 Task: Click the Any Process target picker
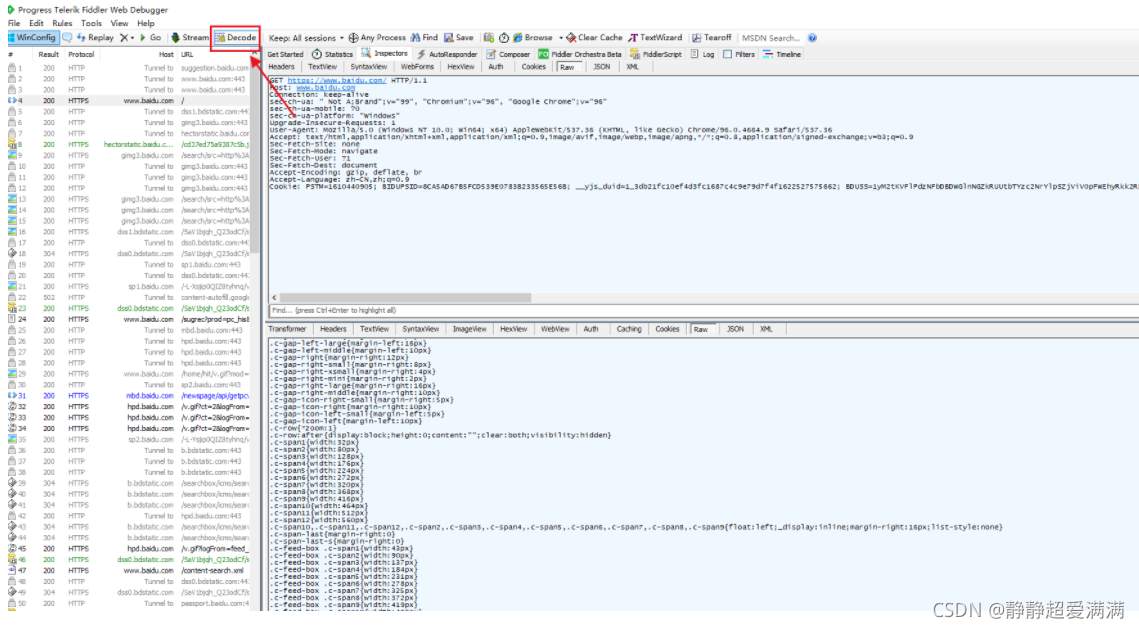click(x=376, y=38)
